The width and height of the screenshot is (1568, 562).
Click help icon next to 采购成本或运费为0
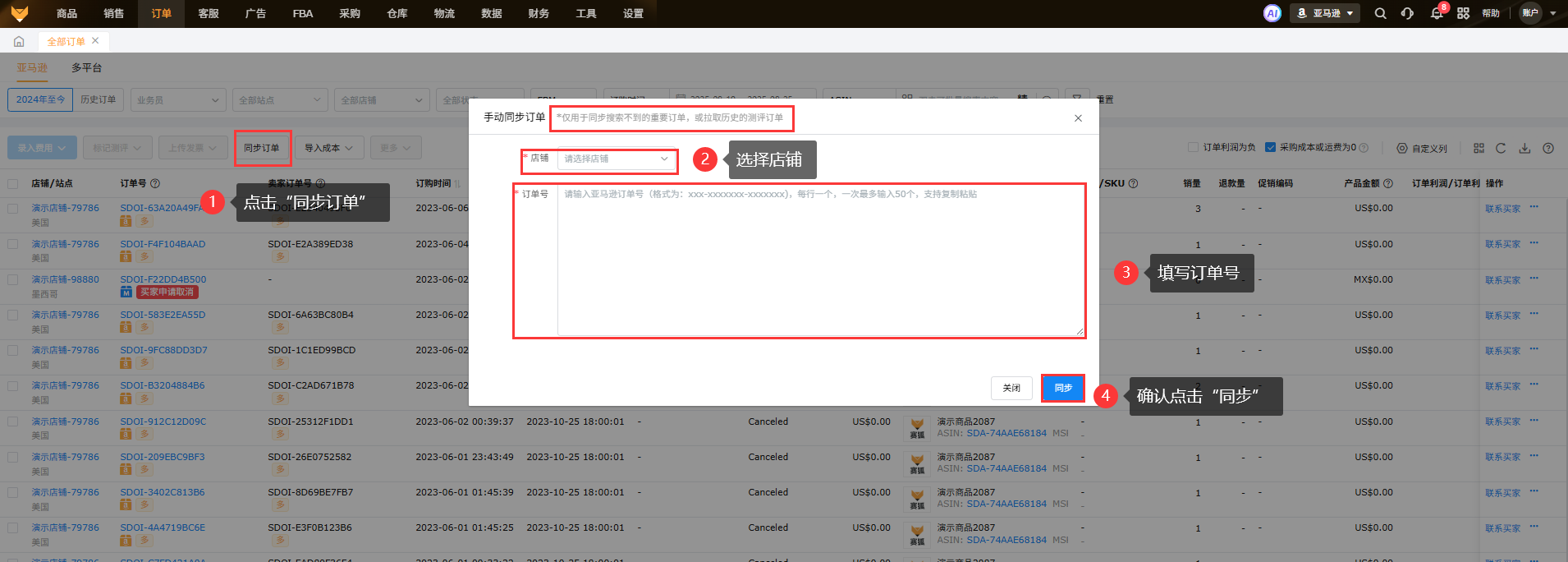tap(1364, 148)
